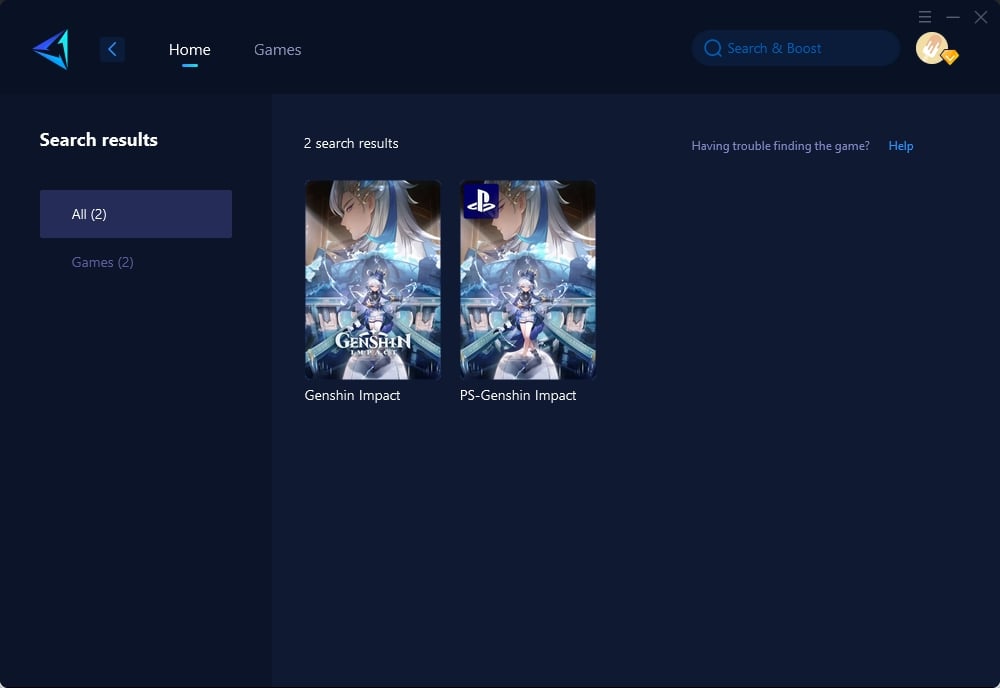Open the hamburger menu icon
The height and width of the screenshot is (688, 1000).
pyautogui.click(x=925, y=17)
